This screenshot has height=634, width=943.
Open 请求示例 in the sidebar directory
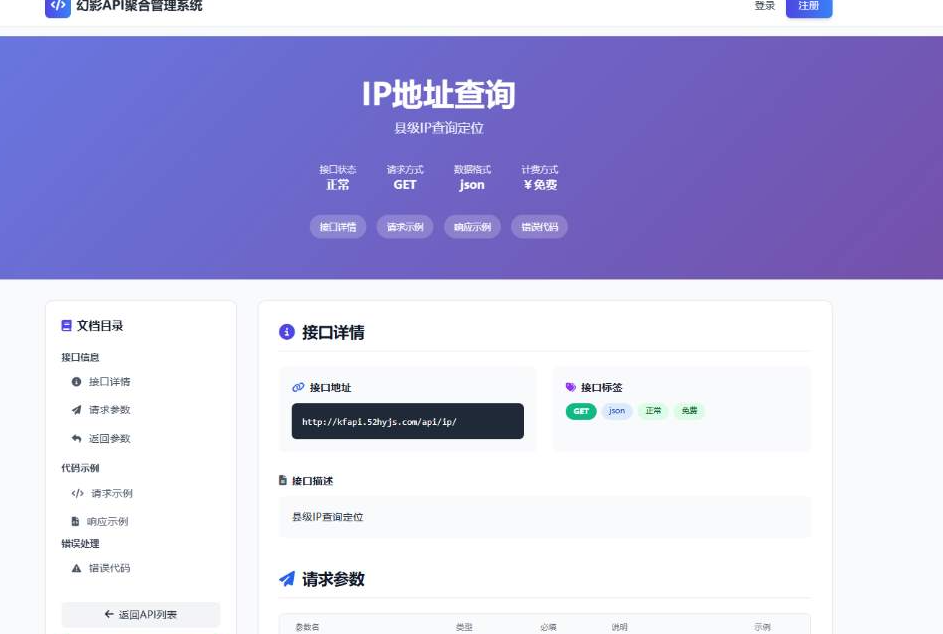tap(111, 493)
